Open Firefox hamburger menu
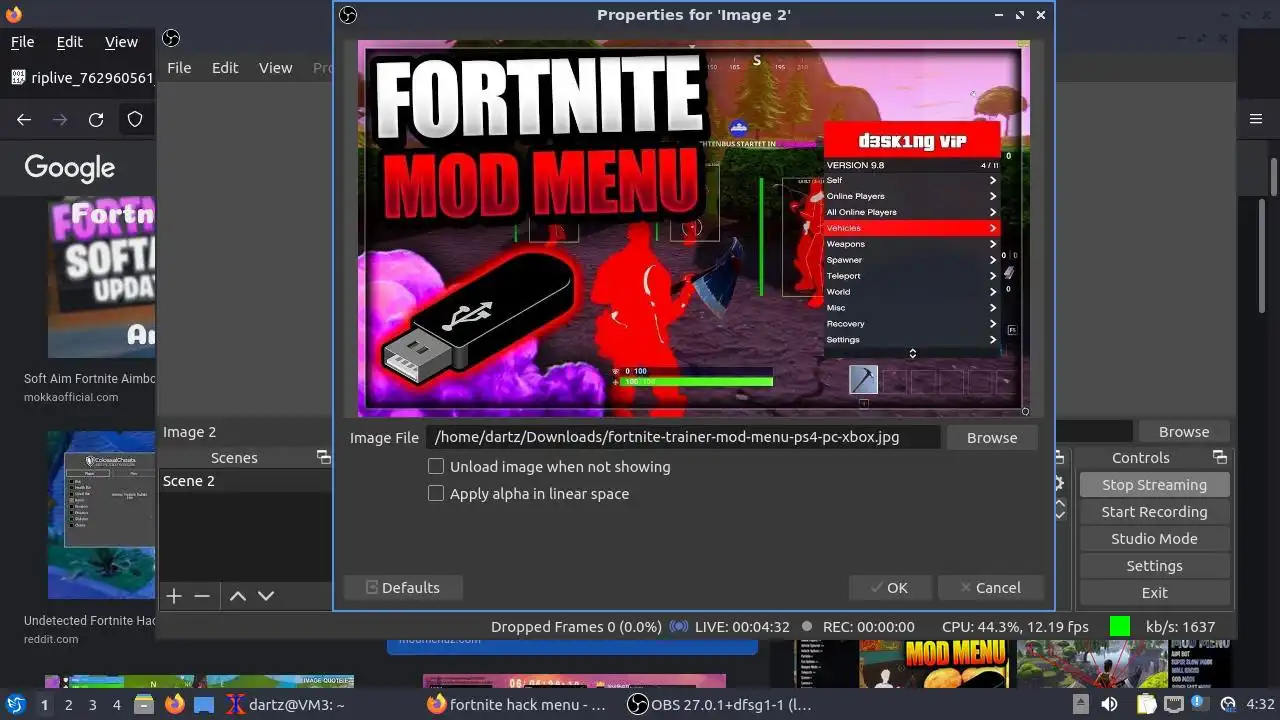The width and height of the screenshot is (1280, 720). (x=1256, y=119)
